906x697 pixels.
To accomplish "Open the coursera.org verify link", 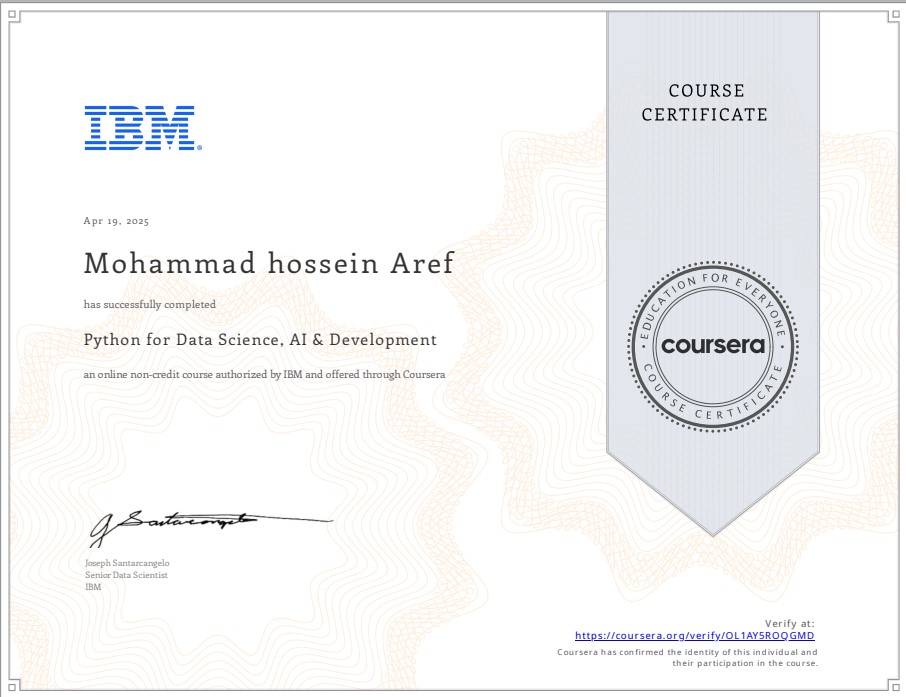I will pyautogui.click(x=695, y=636).
